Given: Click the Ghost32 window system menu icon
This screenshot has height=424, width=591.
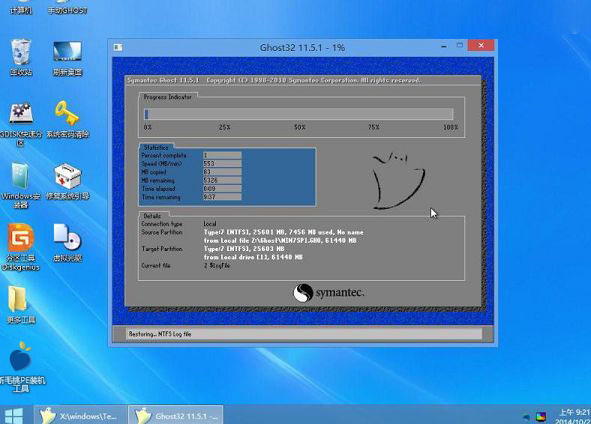Looking at the screenshot, I should (x=118, y=47).
